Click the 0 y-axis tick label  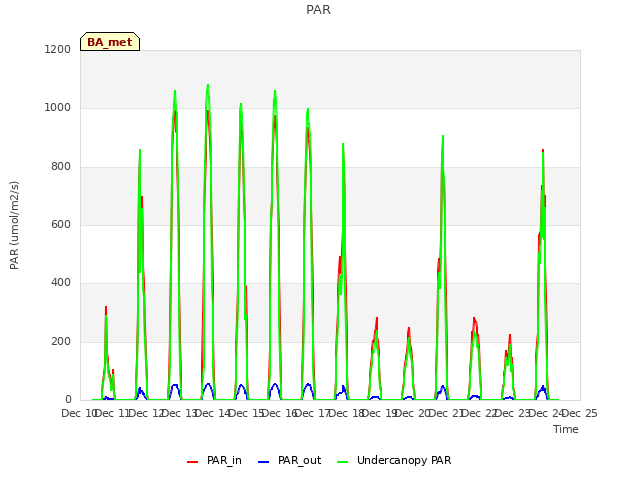(x=68, y=400)
